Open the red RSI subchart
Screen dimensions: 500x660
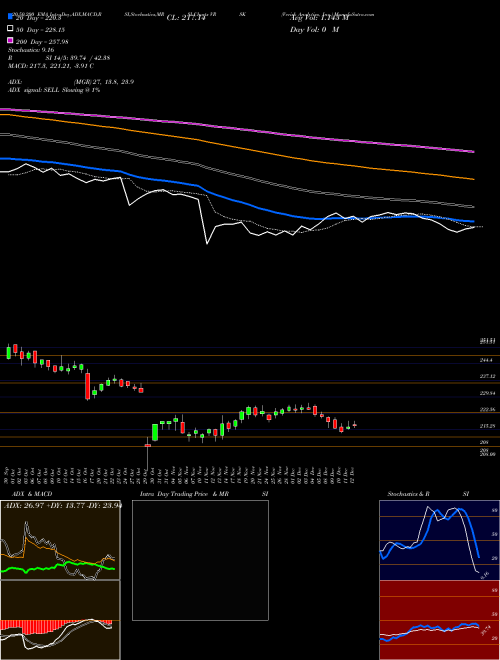[439, 620]
